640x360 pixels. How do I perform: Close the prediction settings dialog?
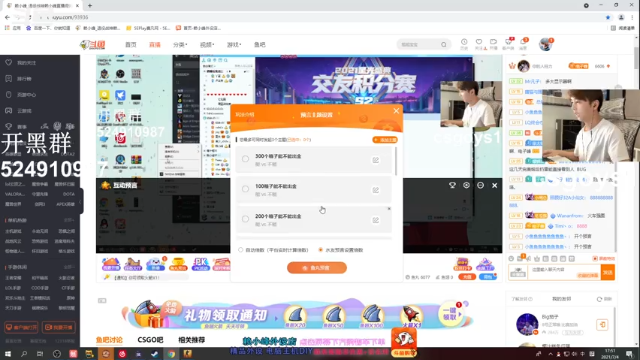tap(396, 111)
